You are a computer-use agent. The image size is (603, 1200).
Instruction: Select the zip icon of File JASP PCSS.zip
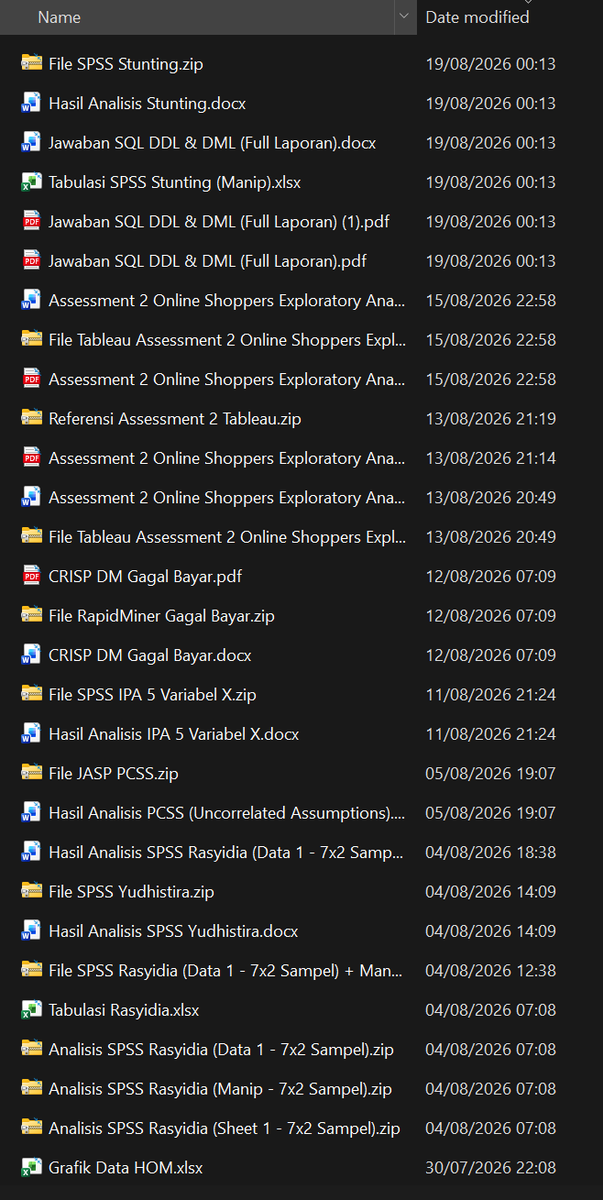pos(31,773)
